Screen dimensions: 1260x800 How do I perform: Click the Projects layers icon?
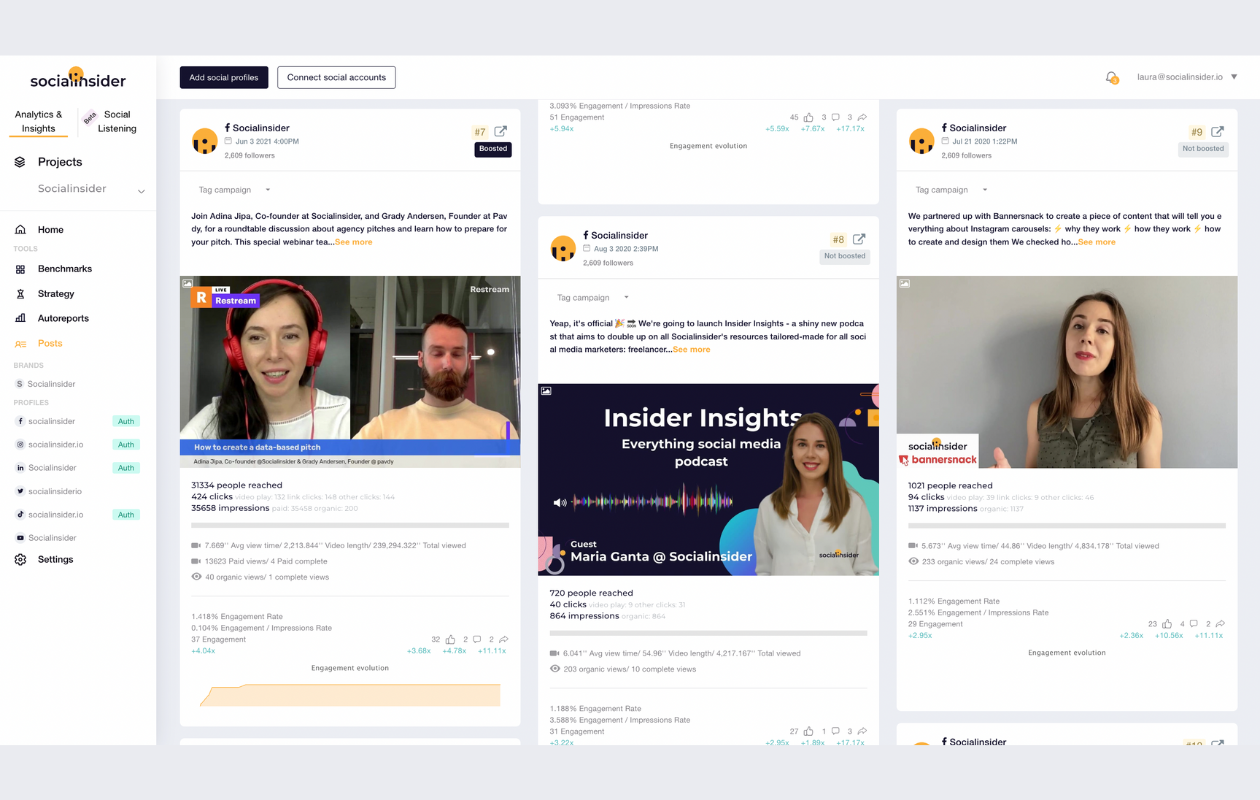coord(20,162)
